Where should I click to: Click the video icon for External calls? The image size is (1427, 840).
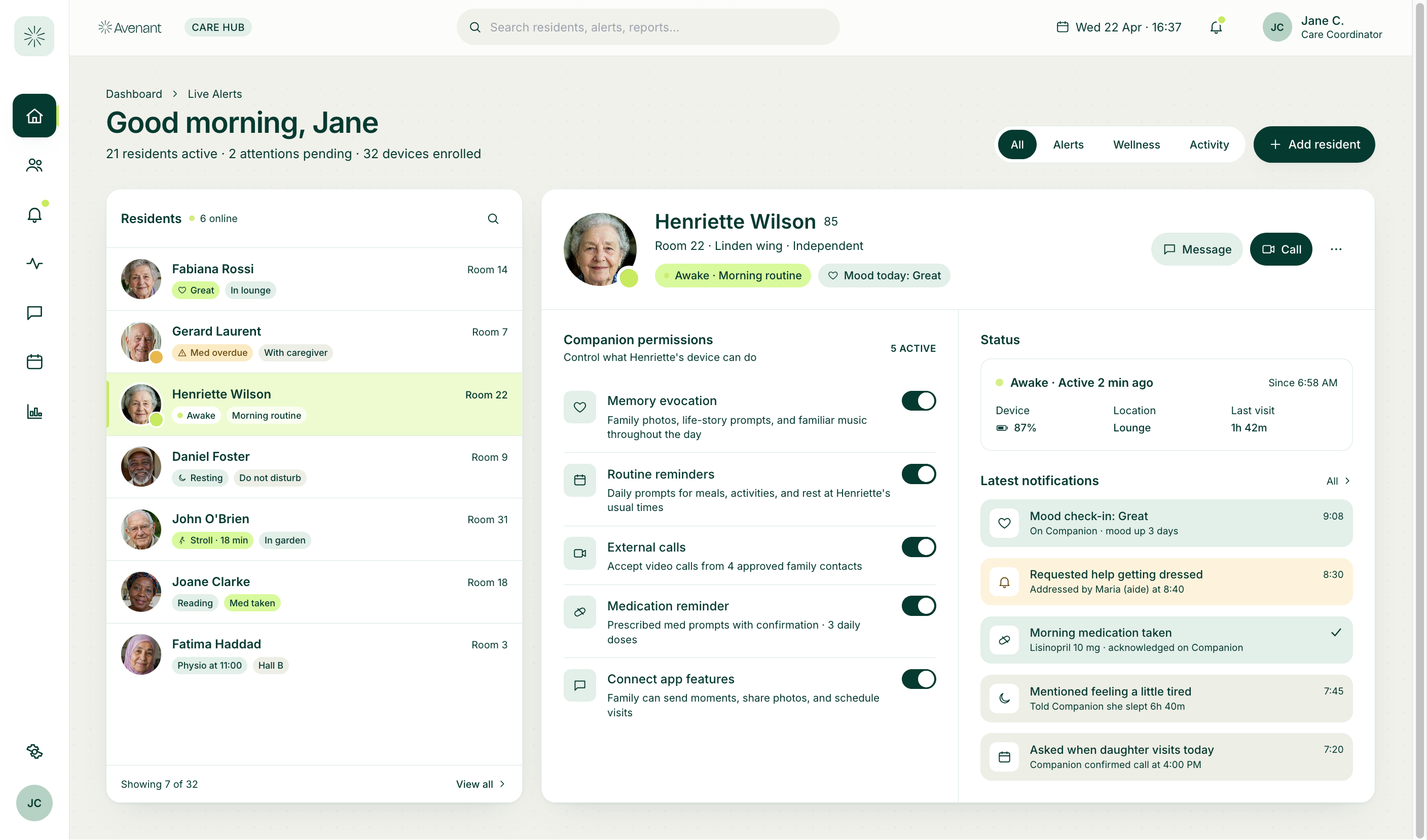(579, 554)
